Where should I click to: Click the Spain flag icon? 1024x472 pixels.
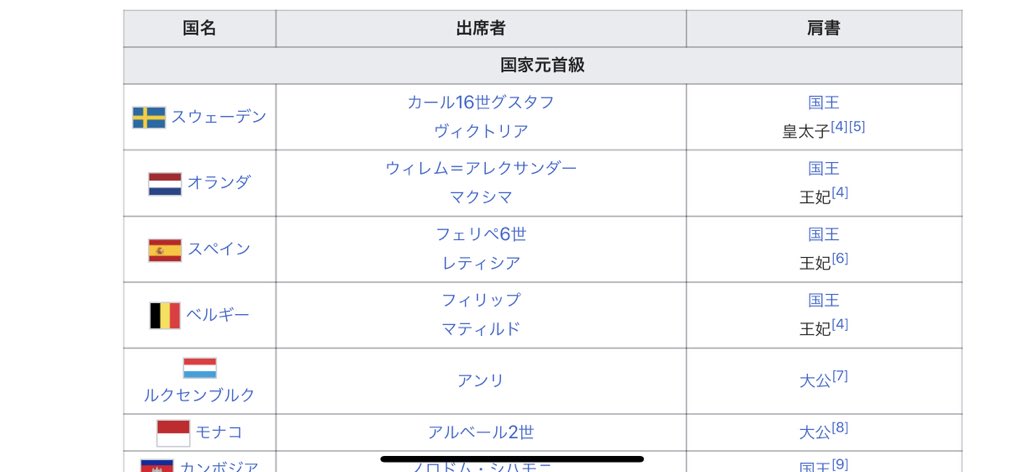[165, 249]
